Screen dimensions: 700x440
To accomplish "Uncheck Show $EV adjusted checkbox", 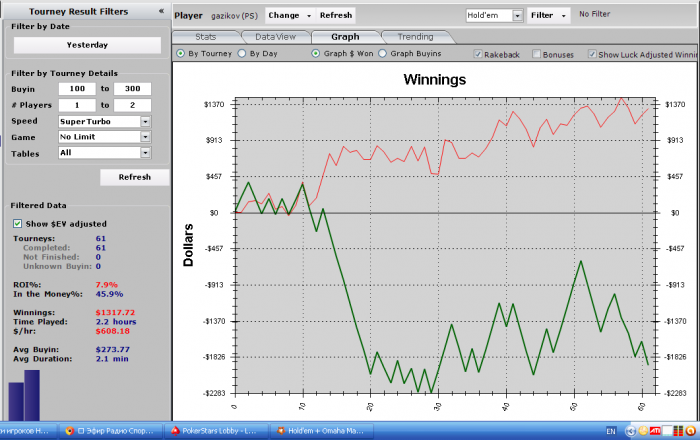I will (17, 224).
